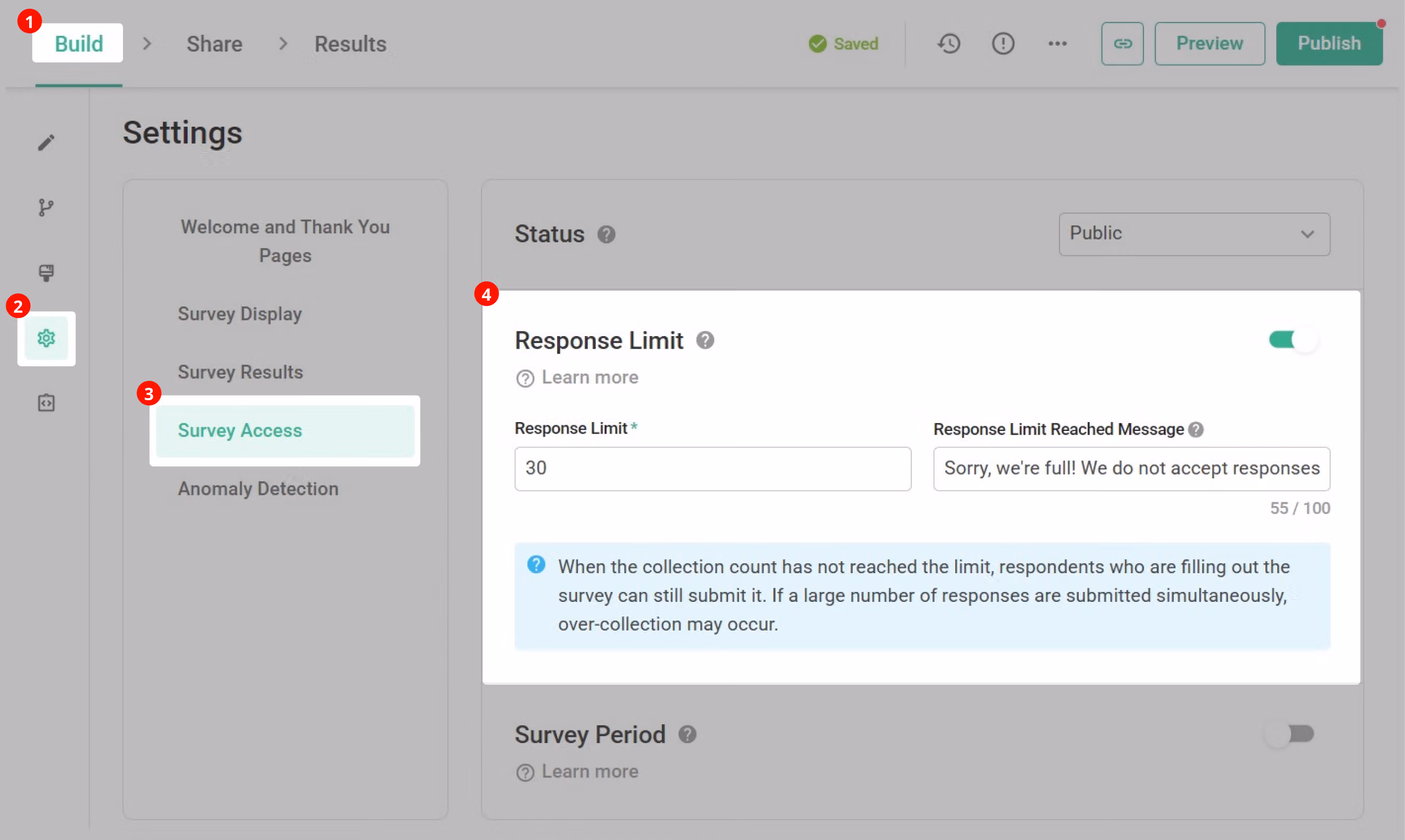1405x840 pixels.
Task: Open version history clock icon
Action: click(950, 44)
